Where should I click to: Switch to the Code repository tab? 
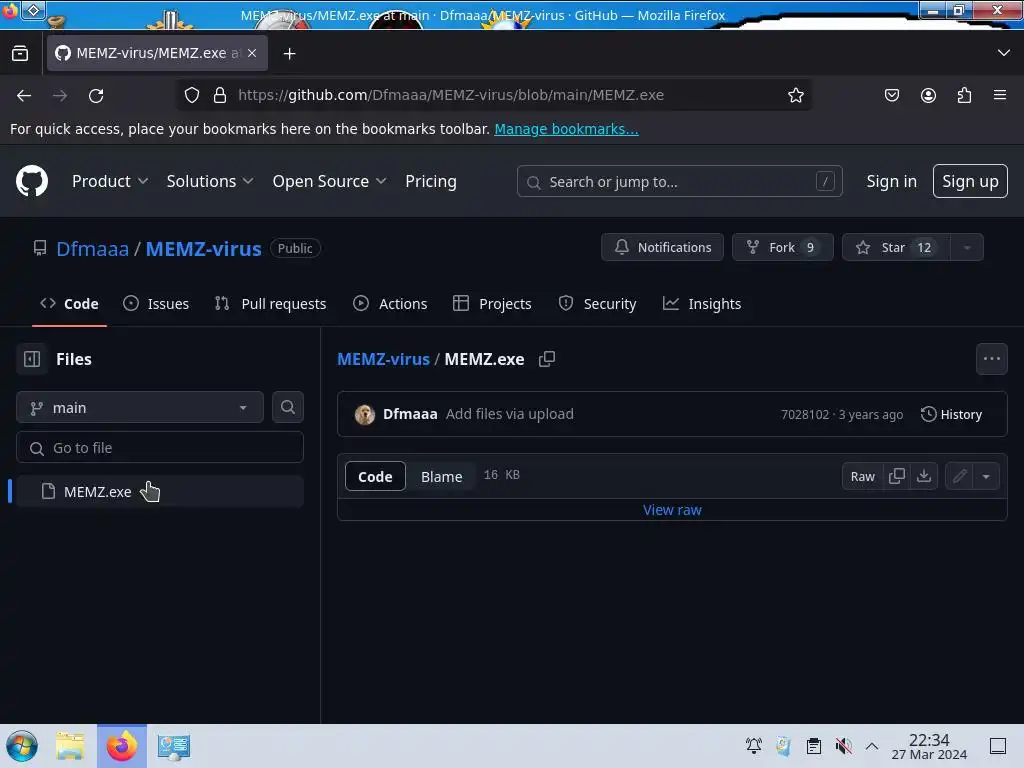[x=69, y=304]
